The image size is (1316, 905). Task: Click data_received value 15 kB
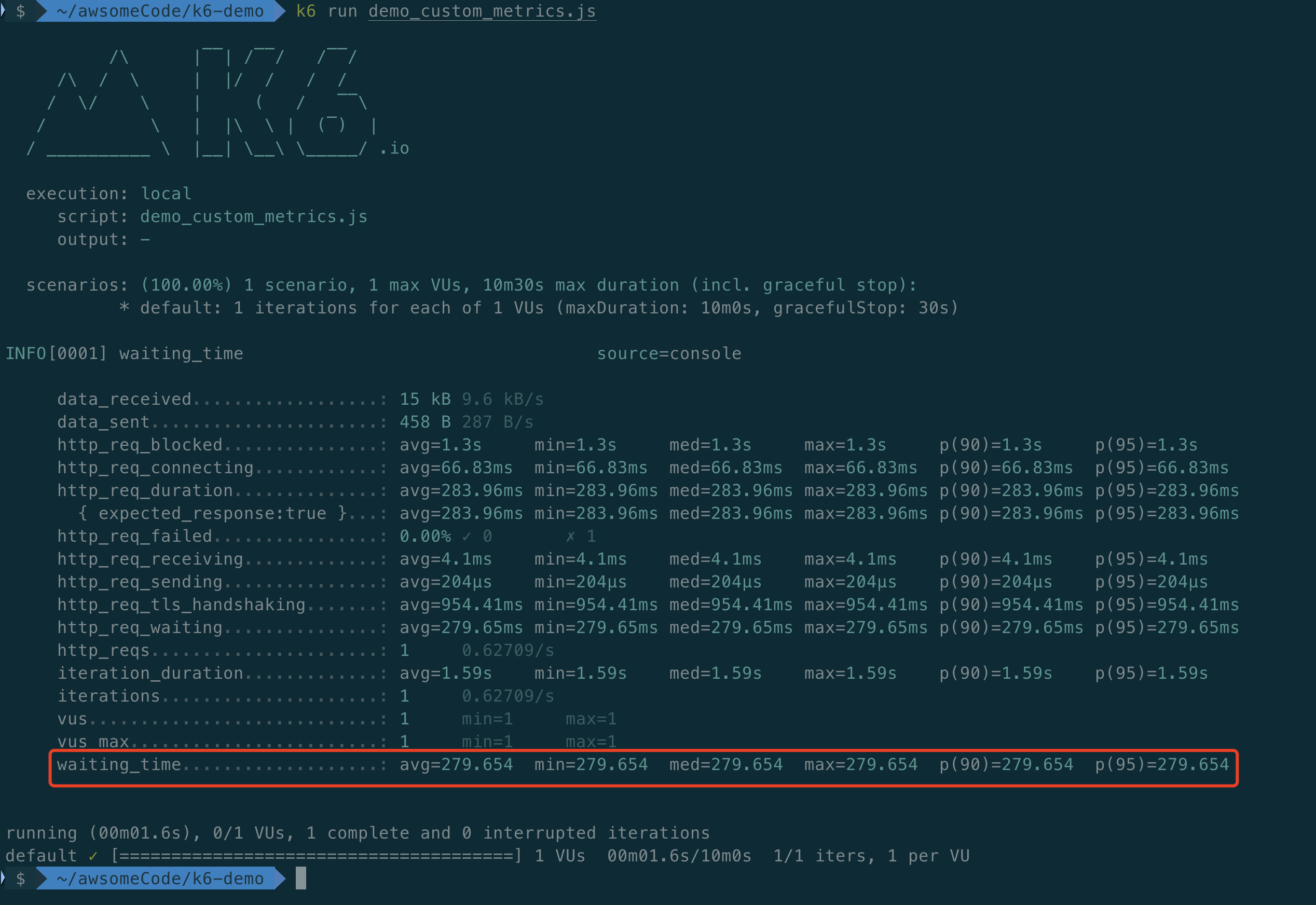(x=425, y=399)
